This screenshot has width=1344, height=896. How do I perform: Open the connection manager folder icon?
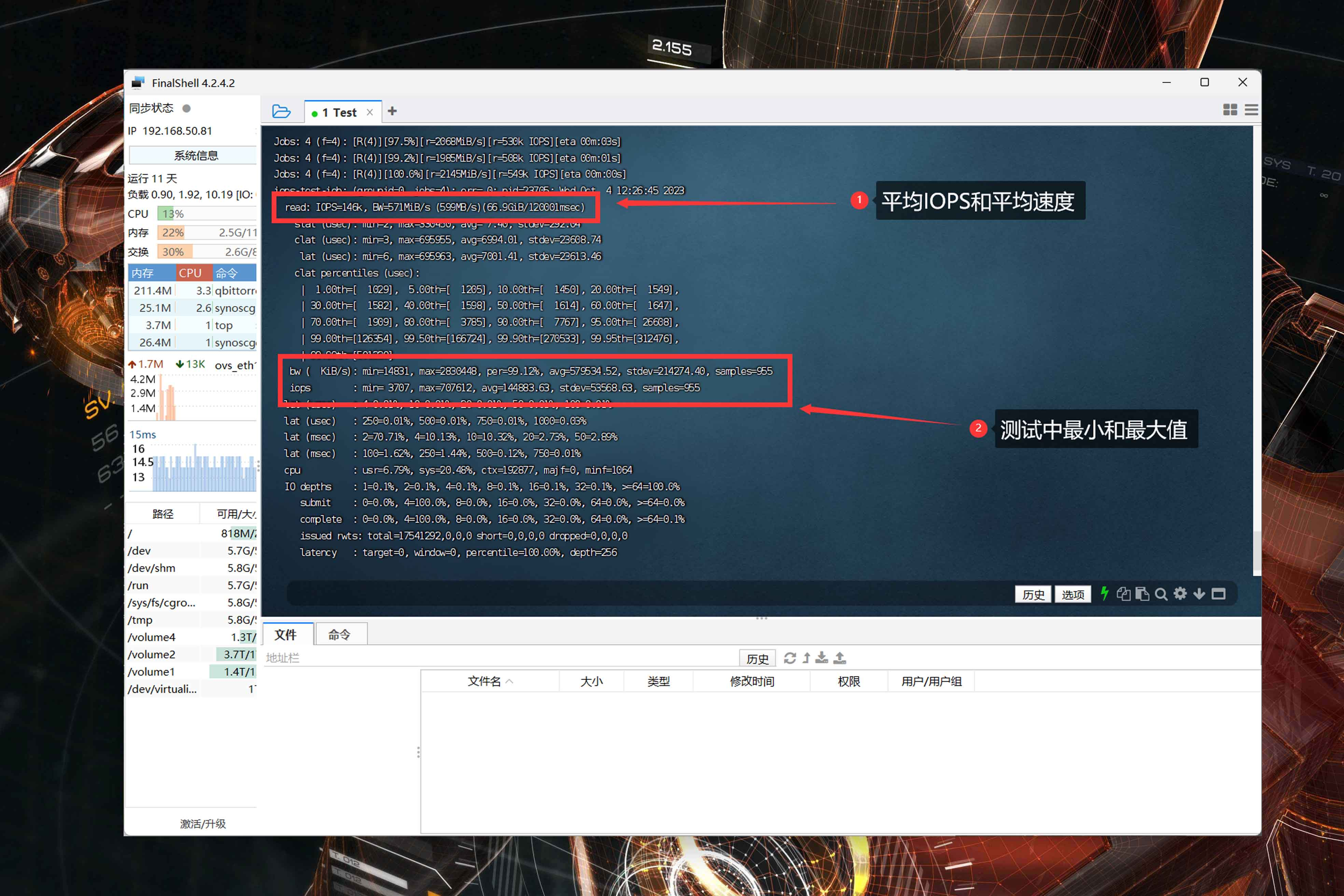click(281, 111)
